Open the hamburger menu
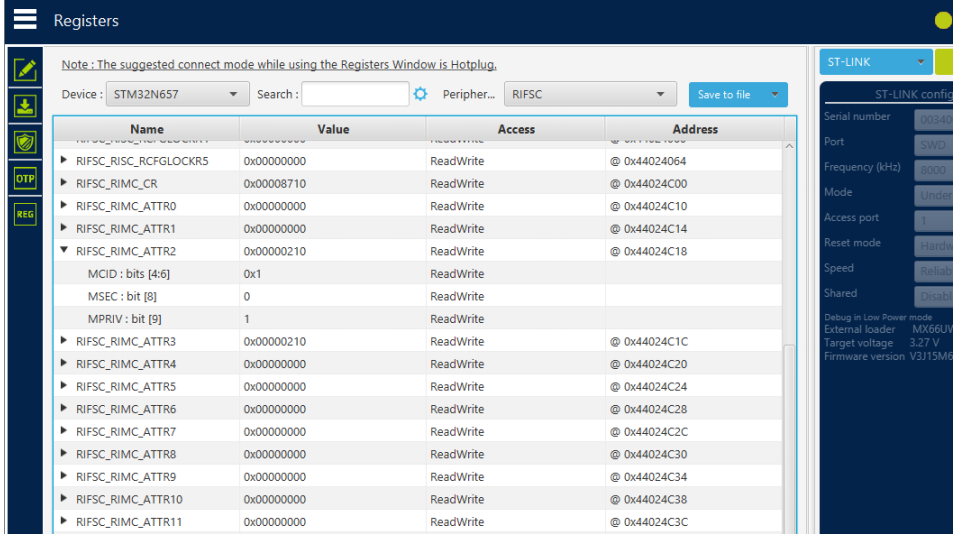The height and width of the screenshot is (534, 955). coord(25,20)
